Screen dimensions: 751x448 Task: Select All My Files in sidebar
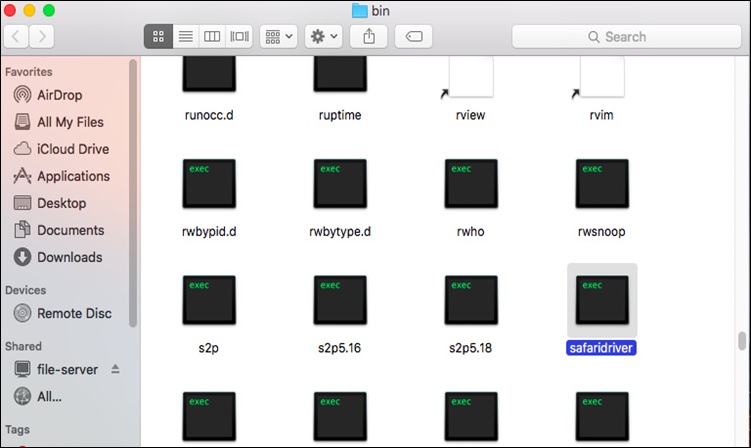pos(58,122)
